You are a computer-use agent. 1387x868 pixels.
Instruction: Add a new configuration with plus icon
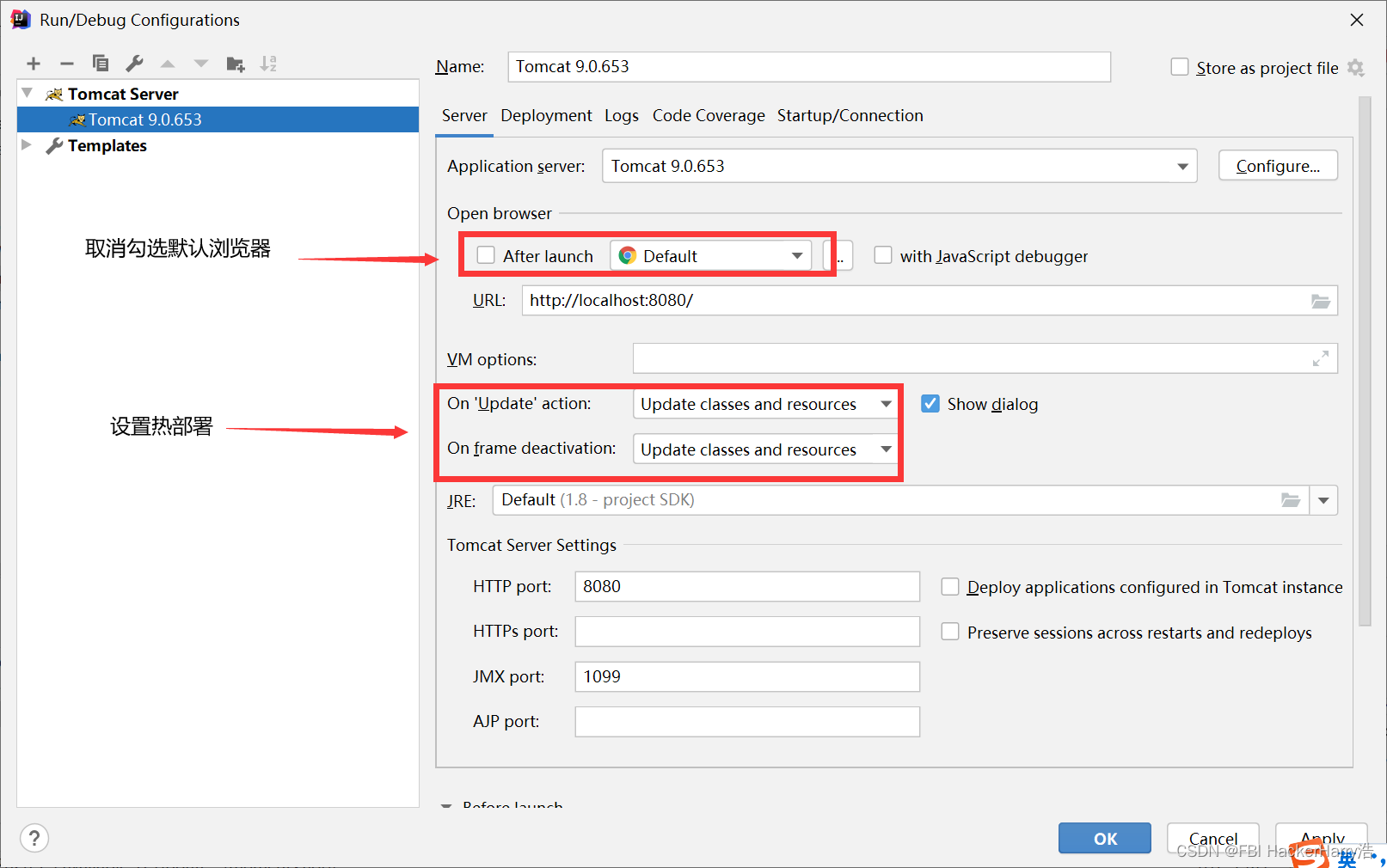(34, 64)
